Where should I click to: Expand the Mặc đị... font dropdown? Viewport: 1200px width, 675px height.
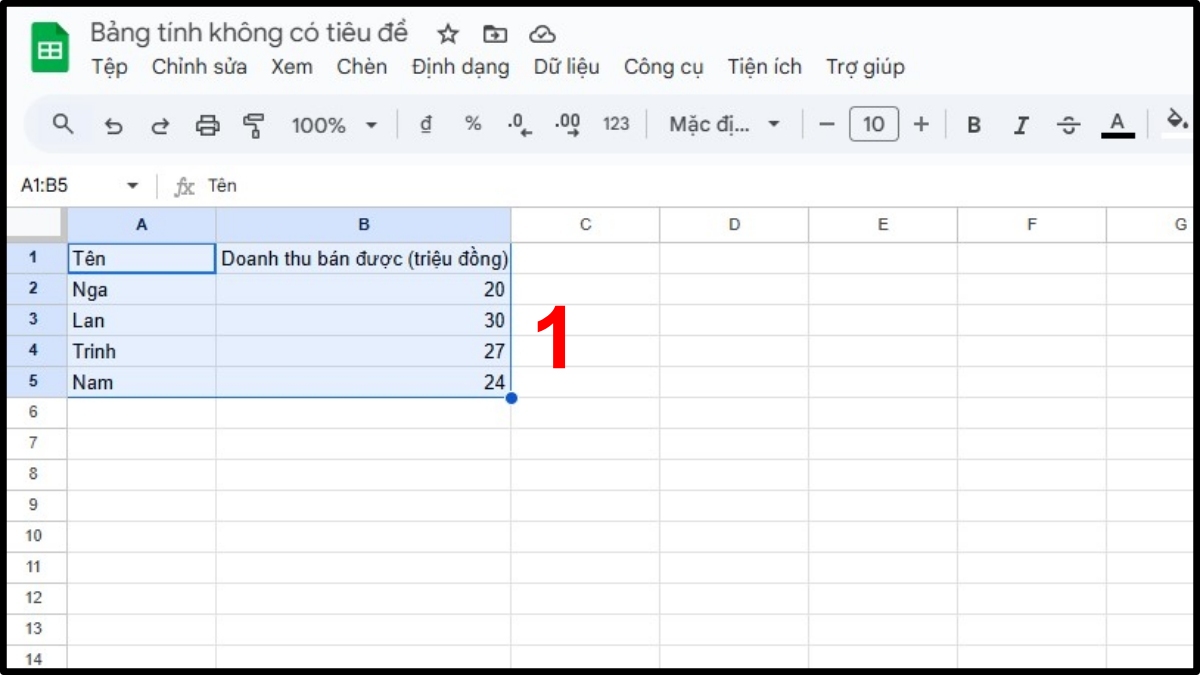coord(724,125)
